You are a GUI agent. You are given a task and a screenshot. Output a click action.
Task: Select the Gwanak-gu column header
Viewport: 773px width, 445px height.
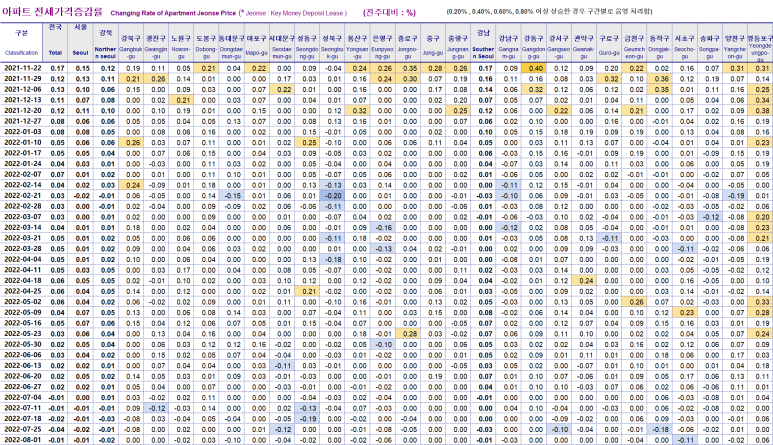pyautogui.click(x=584, y=42)
